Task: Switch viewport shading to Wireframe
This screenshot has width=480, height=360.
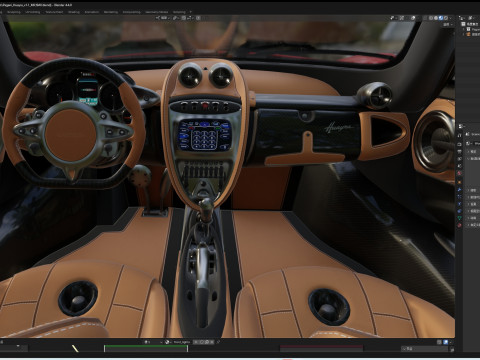Action: [431, 18]
